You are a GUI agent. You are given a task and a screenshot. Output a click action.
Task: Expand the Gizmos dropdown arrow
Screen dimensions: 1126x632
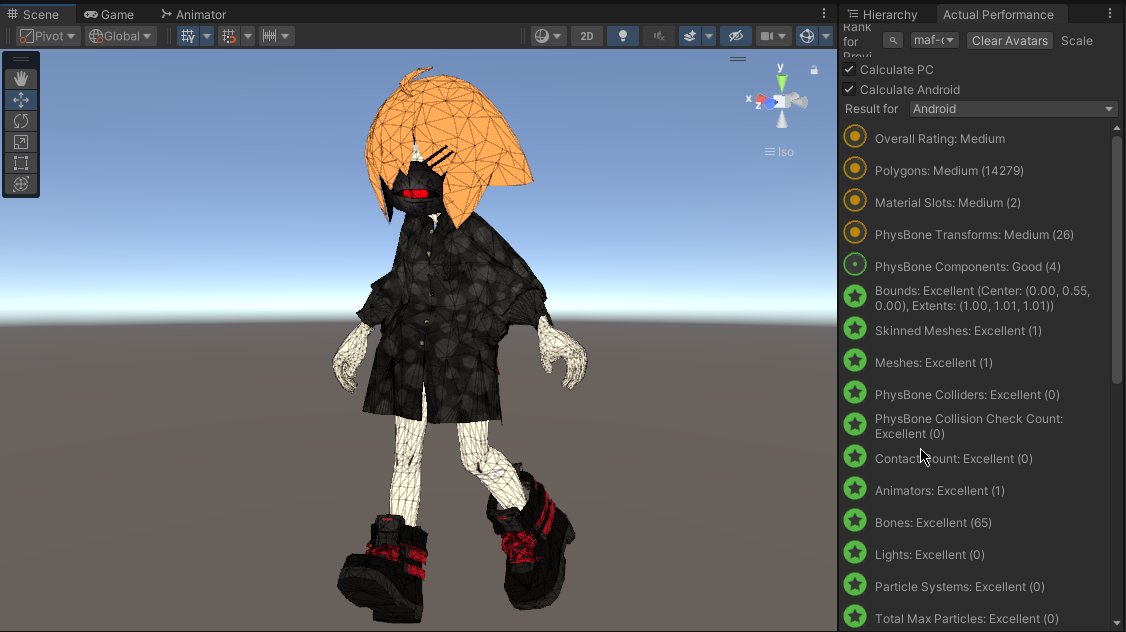[x=826, y=36]
